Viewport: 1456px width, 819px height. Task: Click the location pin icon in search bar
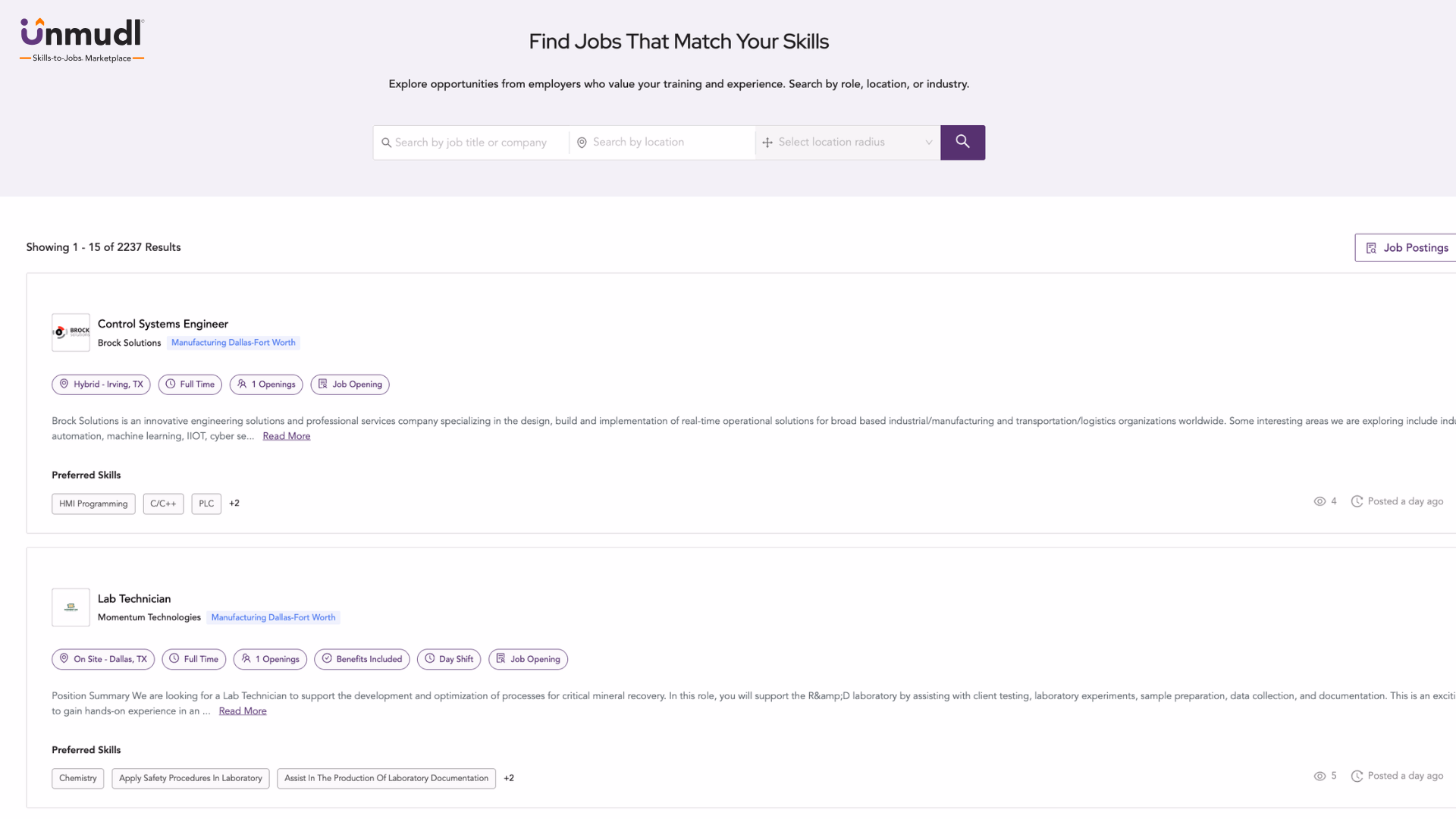tap(582, 143)
